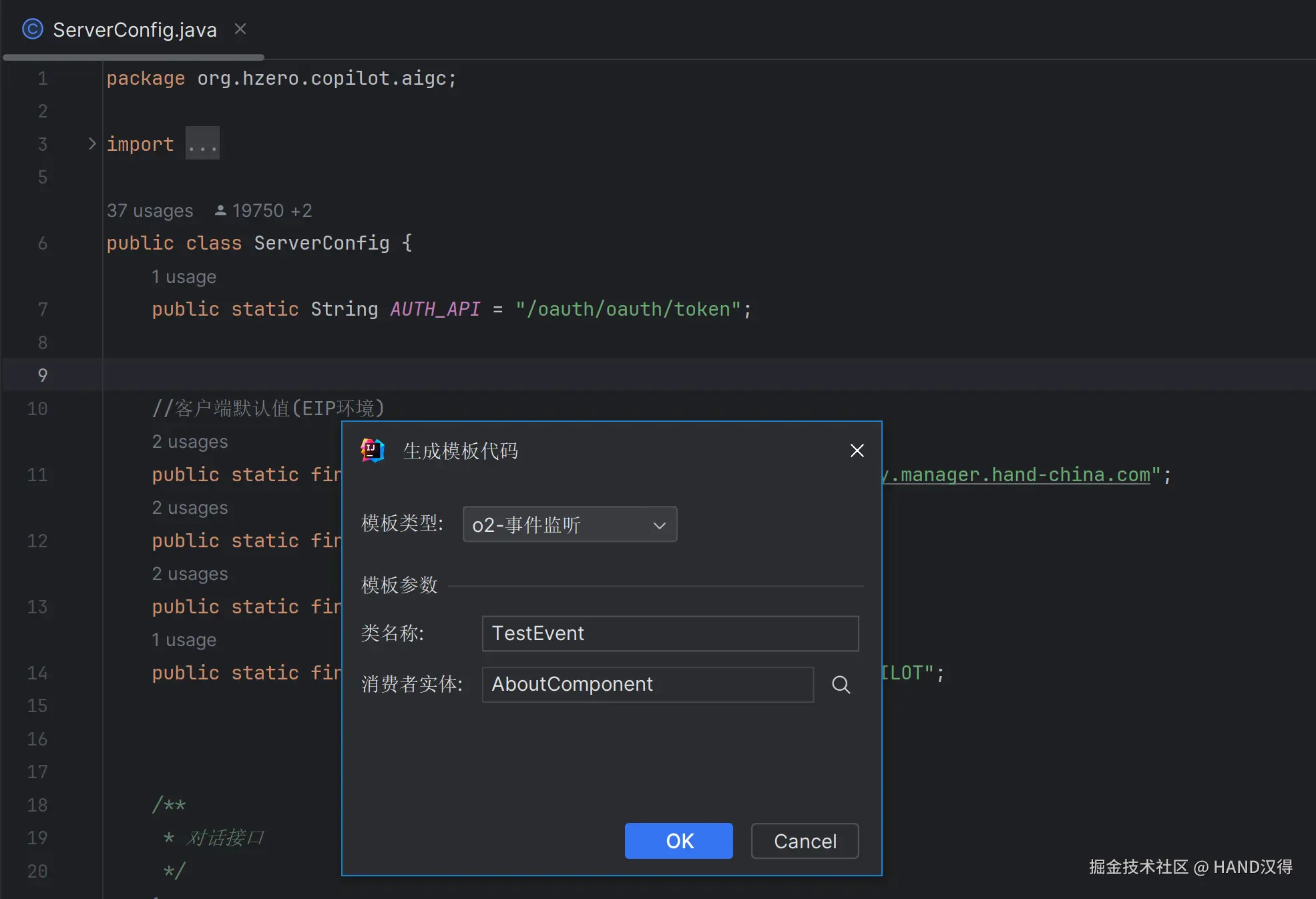Expand the folded import block
The image size is (1316, 899).
pyautogui.click(x=92, y=143)
